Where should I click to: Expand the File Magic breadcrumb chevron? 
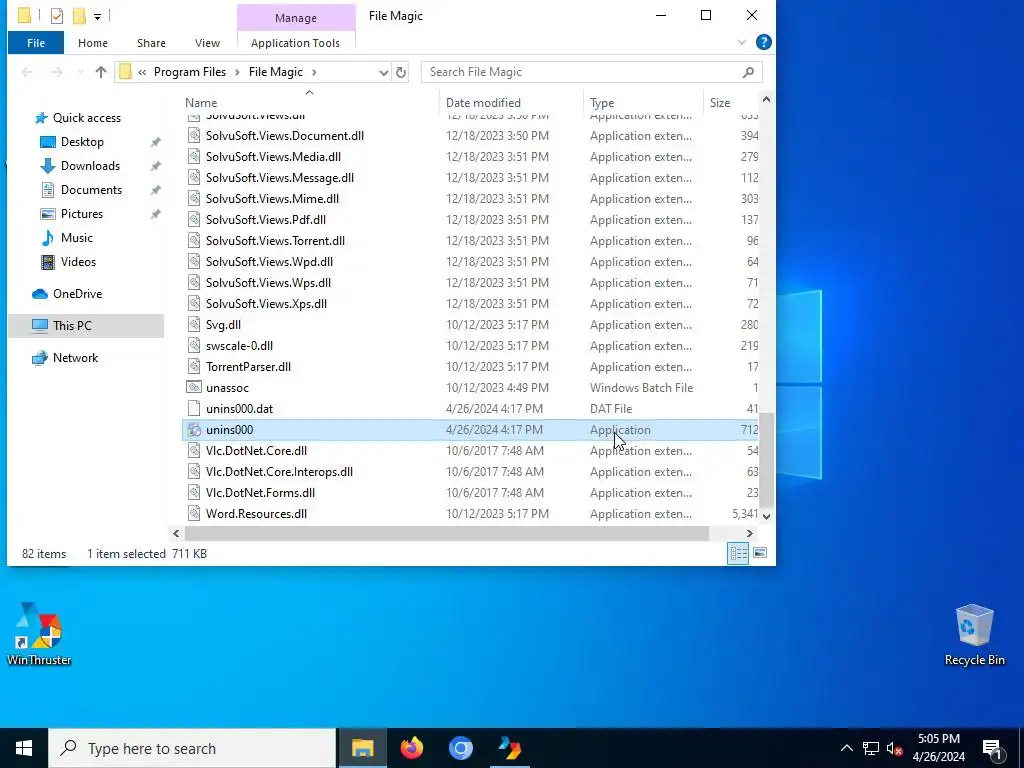314,72
